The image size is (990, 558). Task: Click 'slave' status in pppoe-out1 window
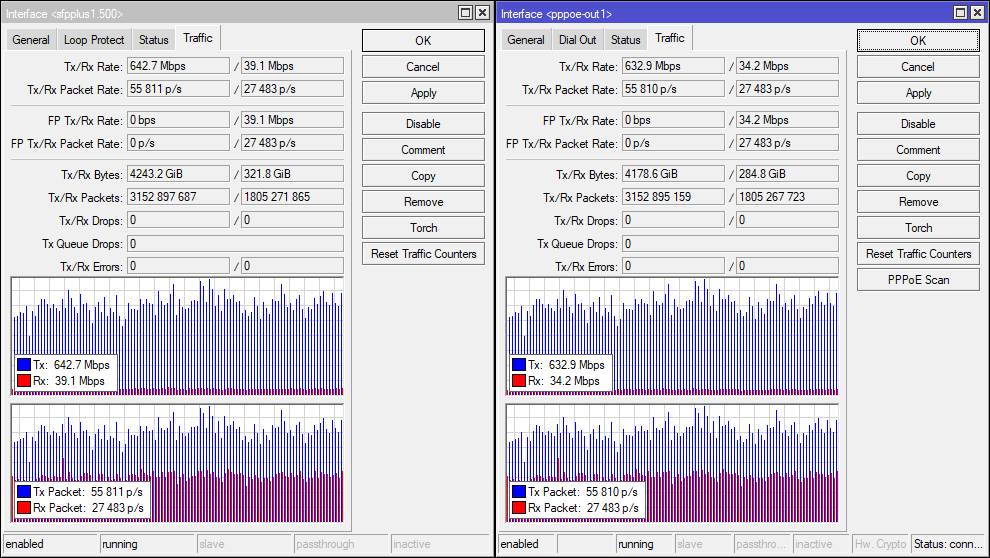(703, 544)
